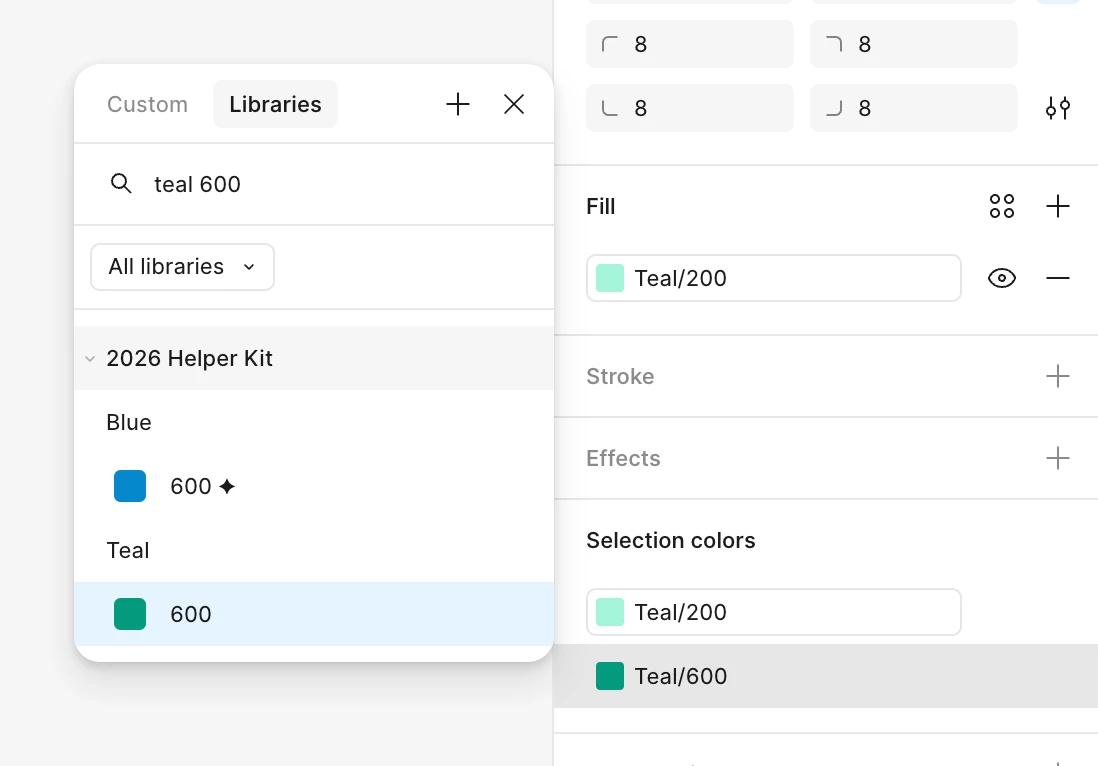
Task: Open the fill styles grid icon
Action: (1001, 206)
